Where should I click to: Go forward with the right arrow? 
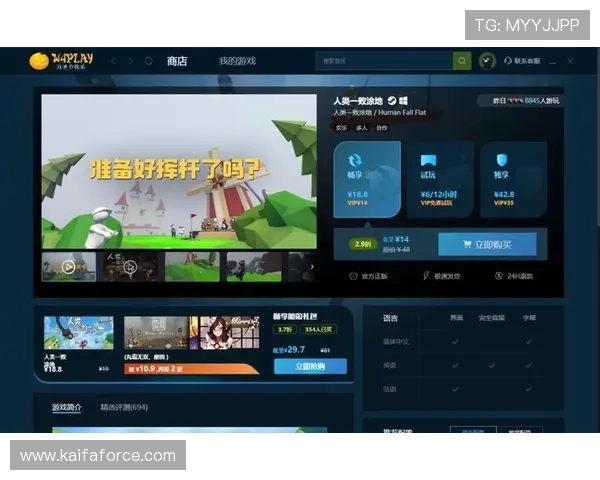[131, 61]
